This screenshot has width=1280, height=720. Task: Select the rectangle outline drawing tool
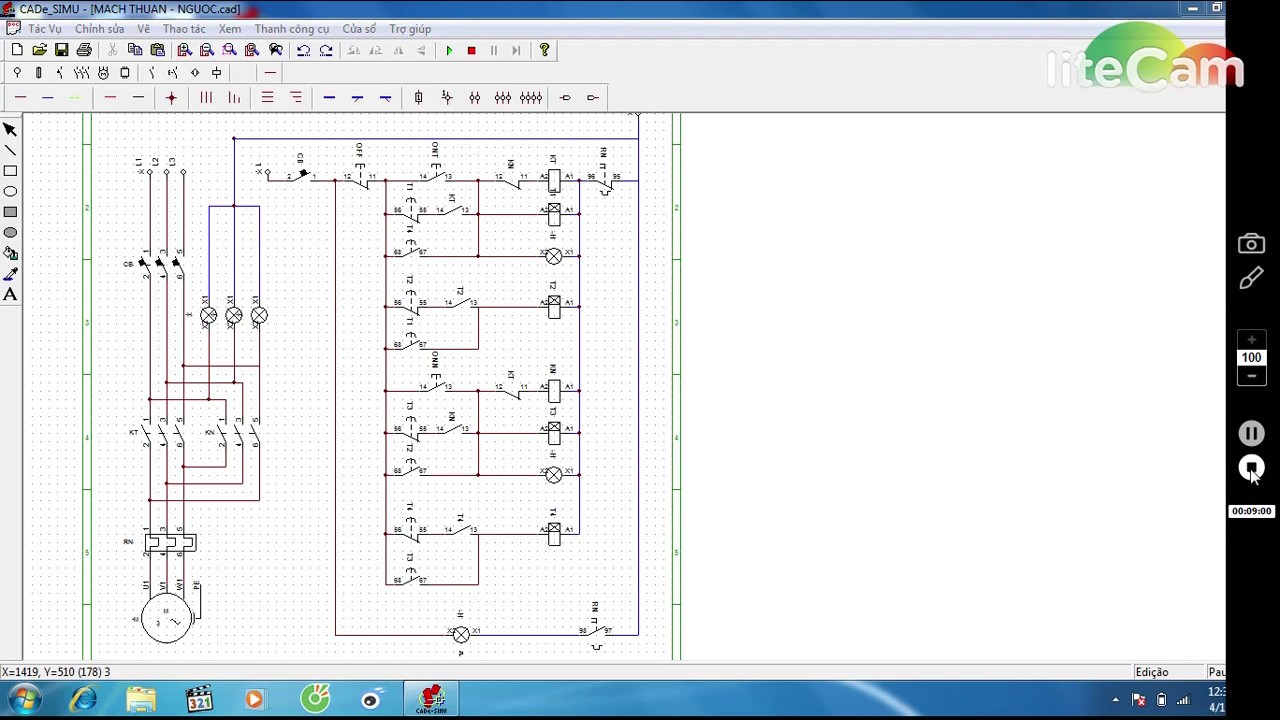10,171
